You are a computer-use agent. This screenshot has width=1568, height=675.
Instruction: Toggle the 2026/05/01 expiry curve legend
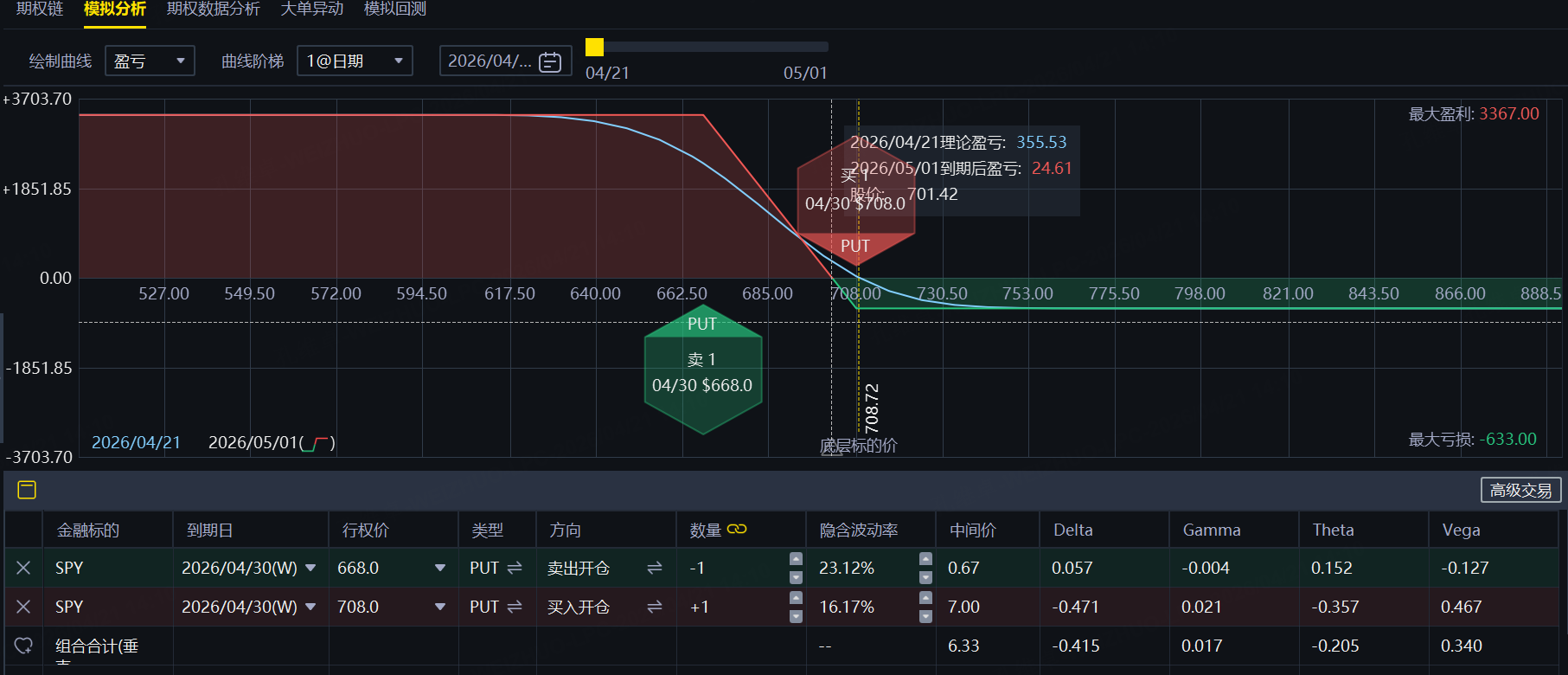click(272, 442)
